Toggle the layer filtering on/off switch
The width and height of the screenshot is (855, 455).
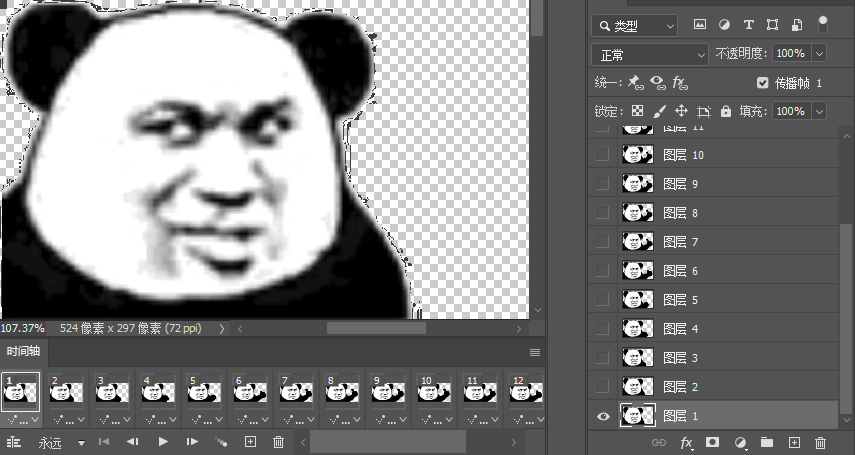823,25
